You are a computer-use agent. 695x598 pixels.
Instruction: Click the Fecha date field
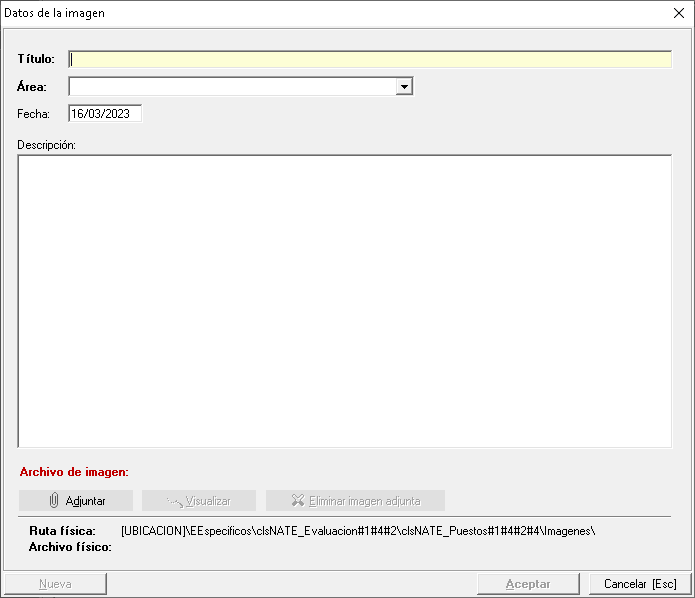105,113
